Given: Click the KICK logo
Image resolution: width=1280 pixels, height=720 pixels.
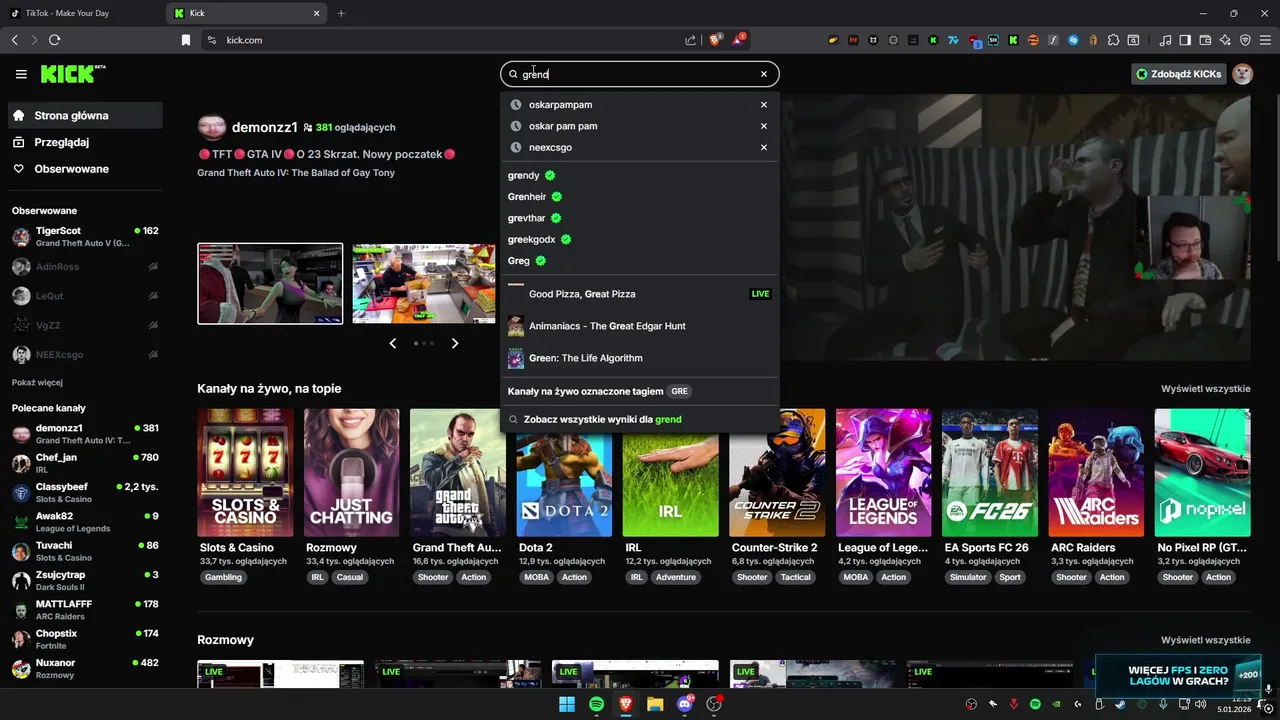Looking at the screenshot, I should click(x=73, y=74).
